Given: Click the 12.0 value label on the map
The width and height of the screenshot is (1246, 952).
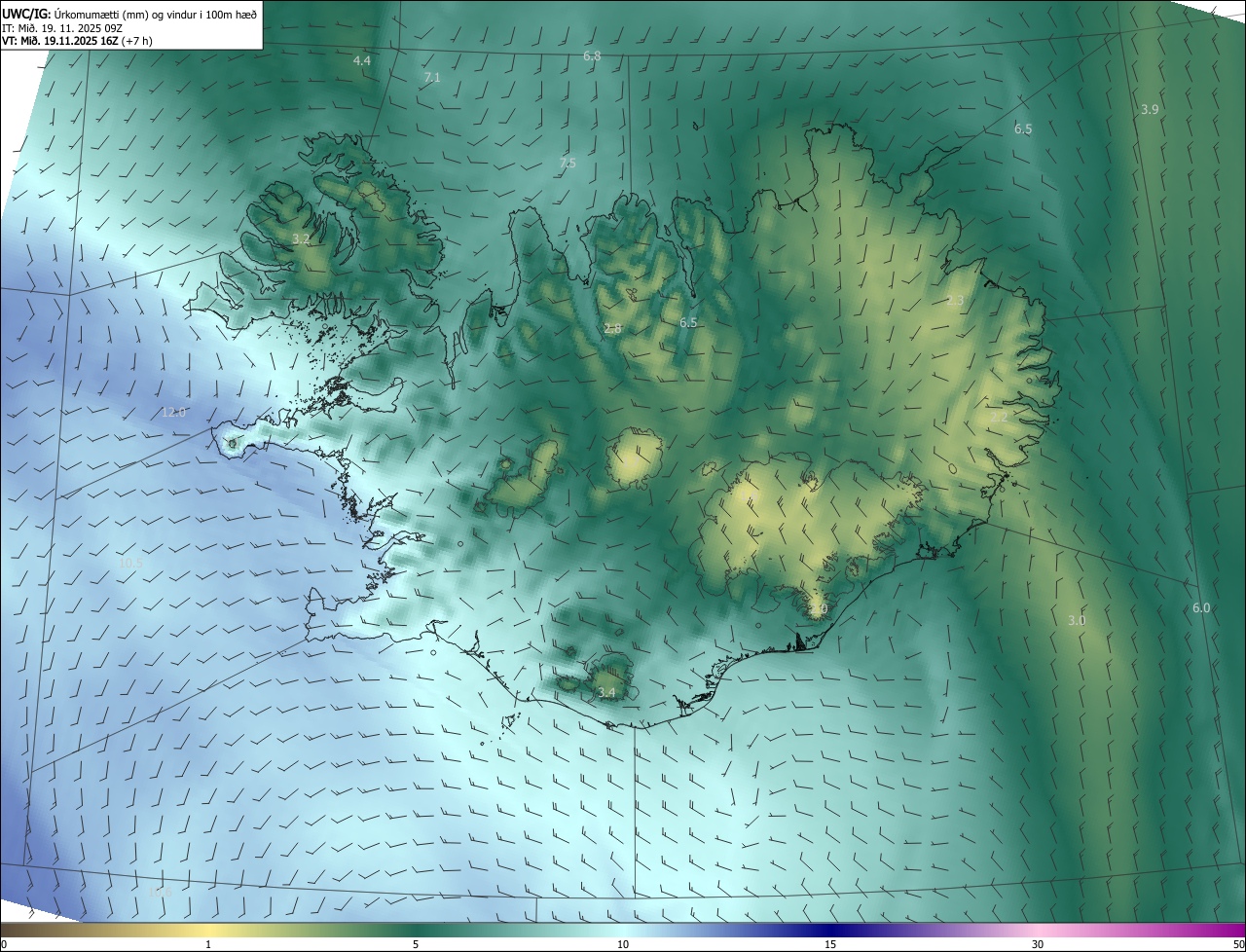Looking at the screenshot, I should pos(173,413).
